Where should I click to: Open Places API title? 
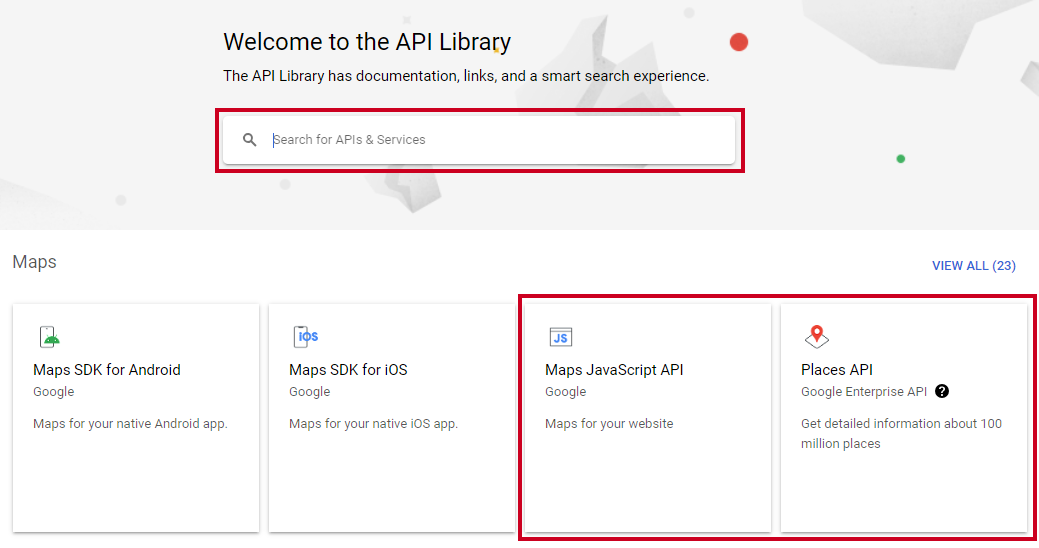(x=836, y=370)
